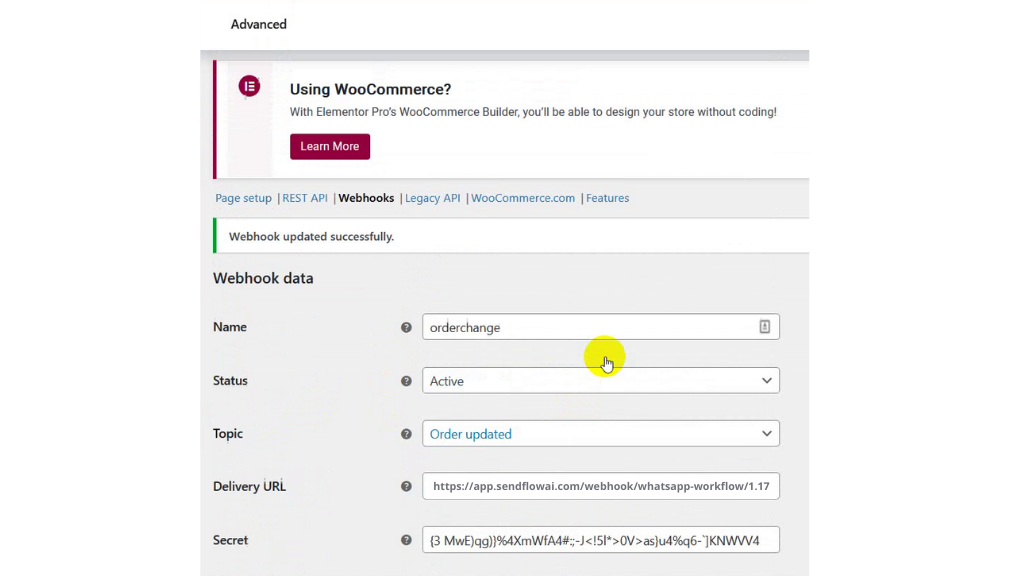Switch to the Advanced tab
This screenshot has height=576, width=1024.
point(259,24)
